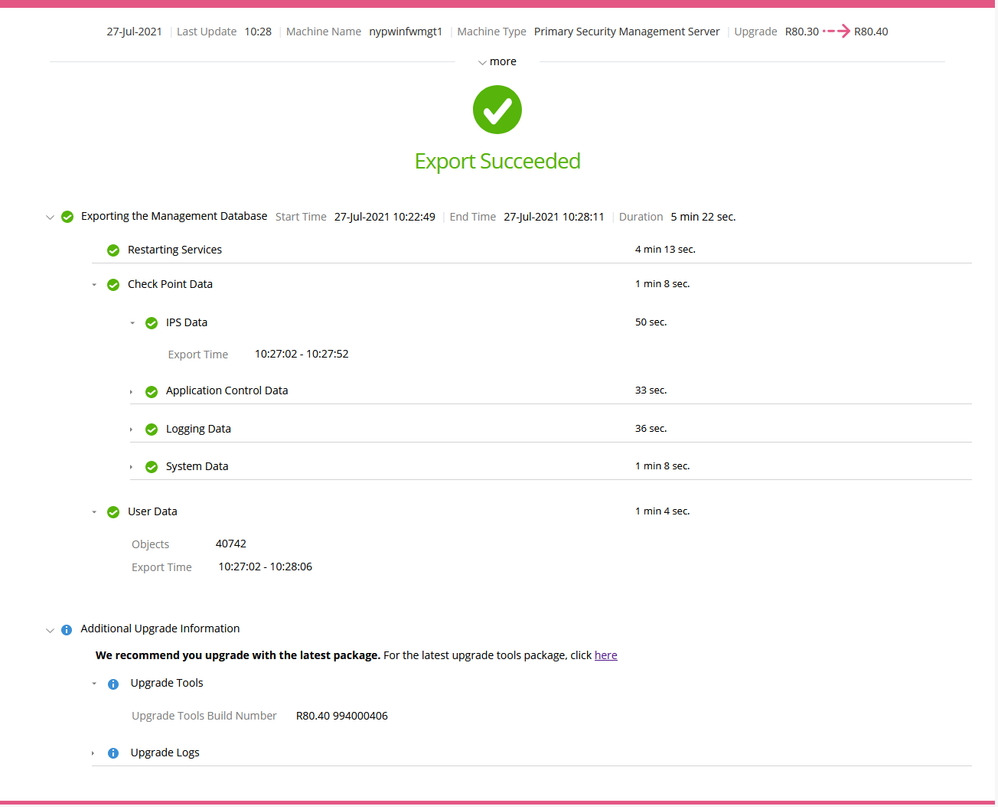Click the large green Export Succeeded checkmark
Viewport: 998px width, 807px height.
tap(497, 110)
